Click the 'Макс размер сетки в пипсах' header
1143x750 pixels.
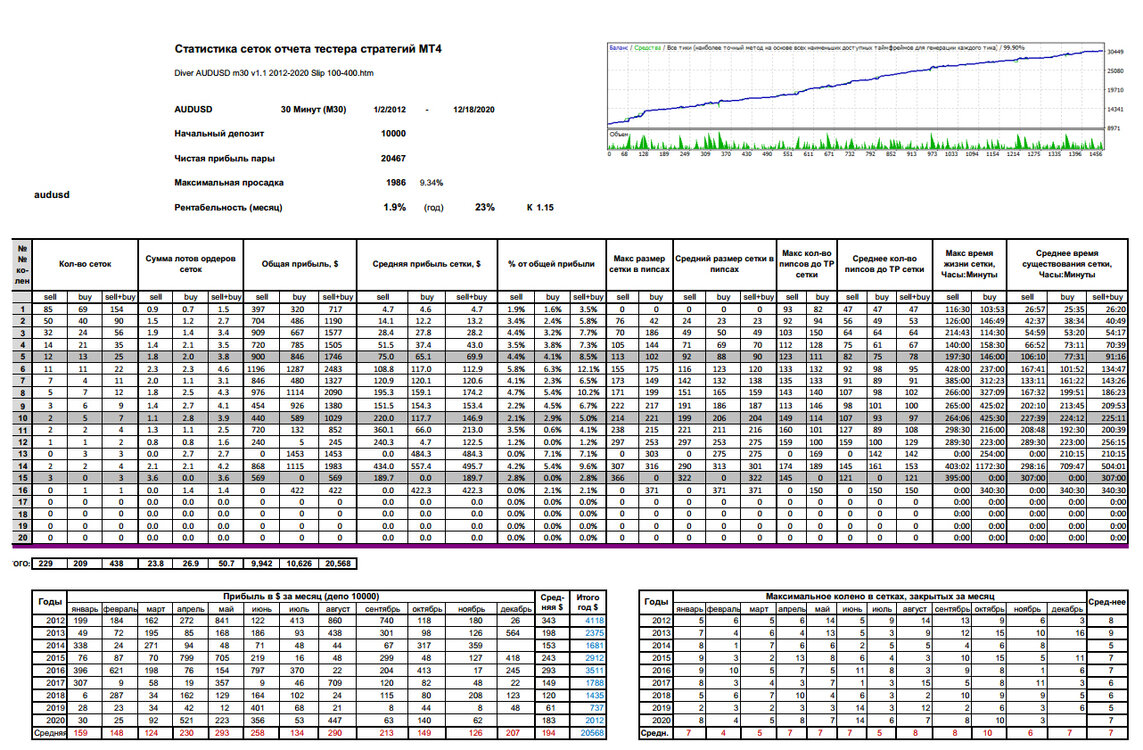pyautogui.click(x=639, y=264)
